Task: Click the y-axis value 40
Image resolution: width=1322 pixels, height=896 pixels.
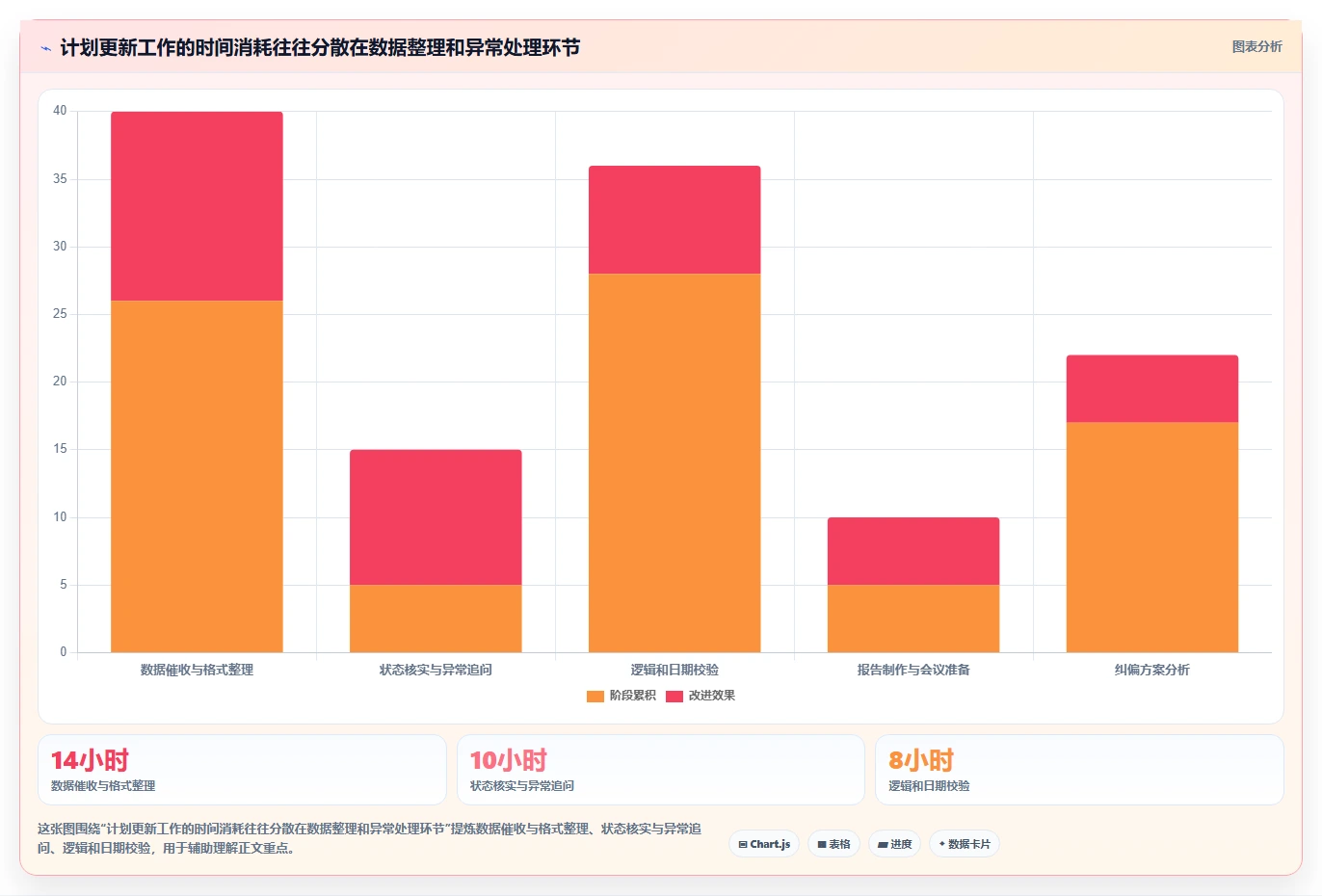Action: pos(60,111)
